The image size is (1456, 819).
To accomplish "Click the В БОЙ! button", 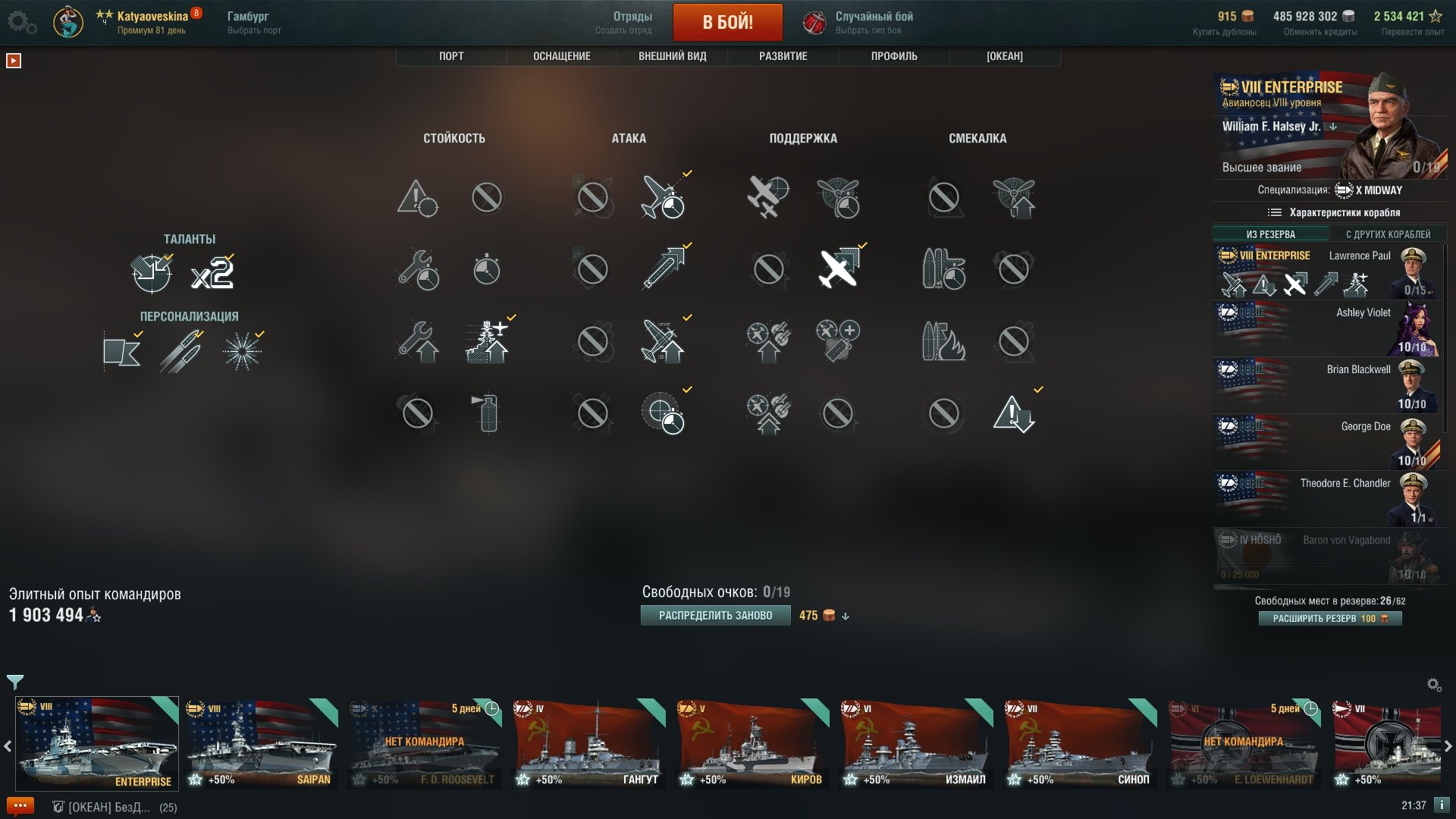I will (727, 22).
